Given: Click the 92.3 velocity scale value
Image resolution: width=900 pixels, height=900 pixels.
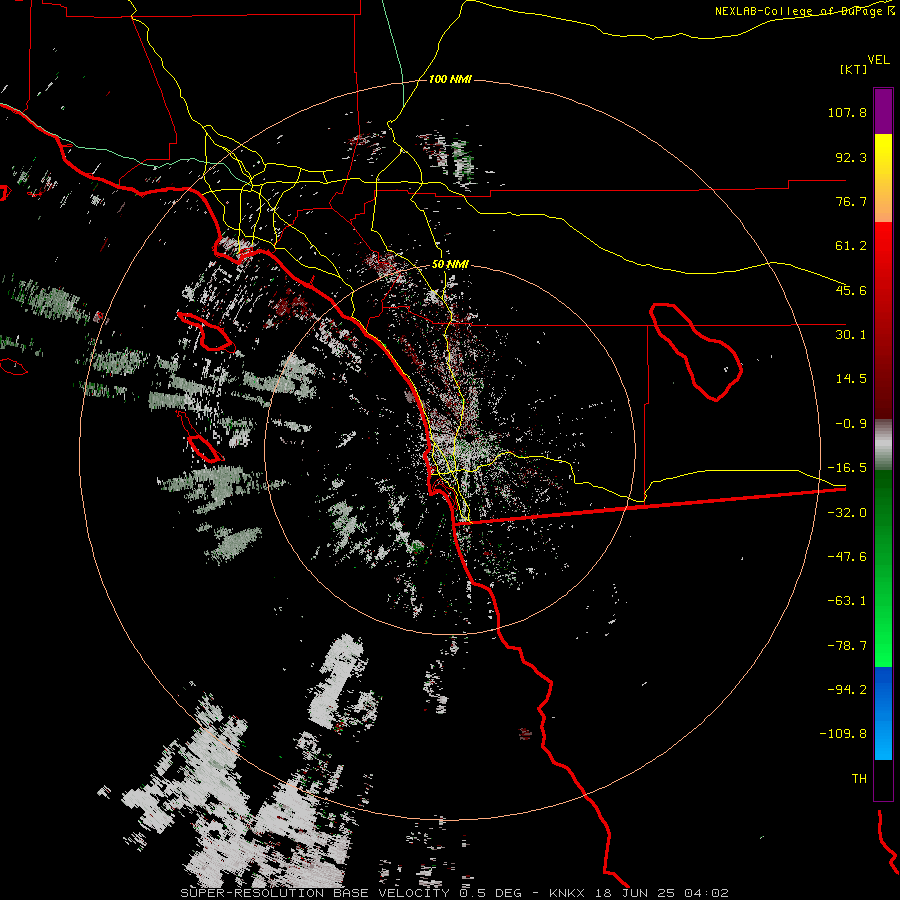Looking at the screenshot, I should click(x=851, y=157).
